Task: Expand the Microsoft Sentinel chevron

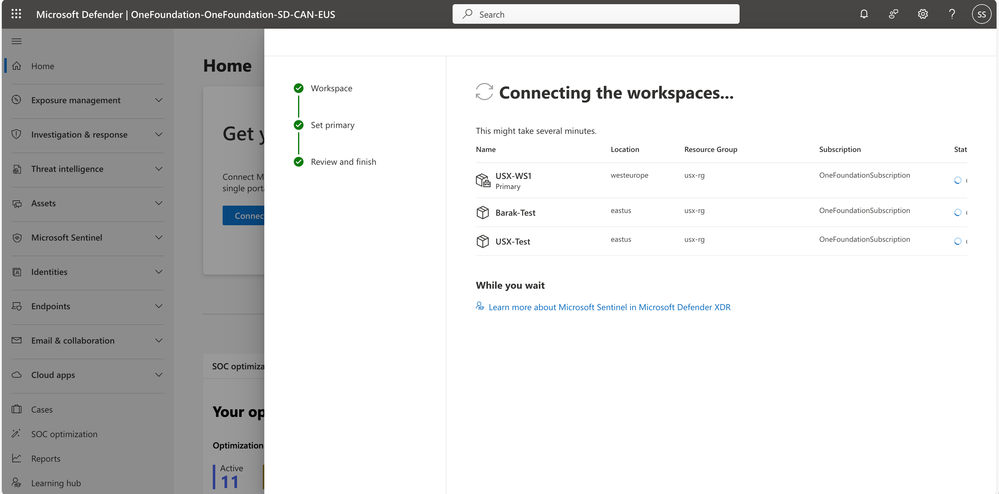Action: pyautogui.click(x=159, y=237)
